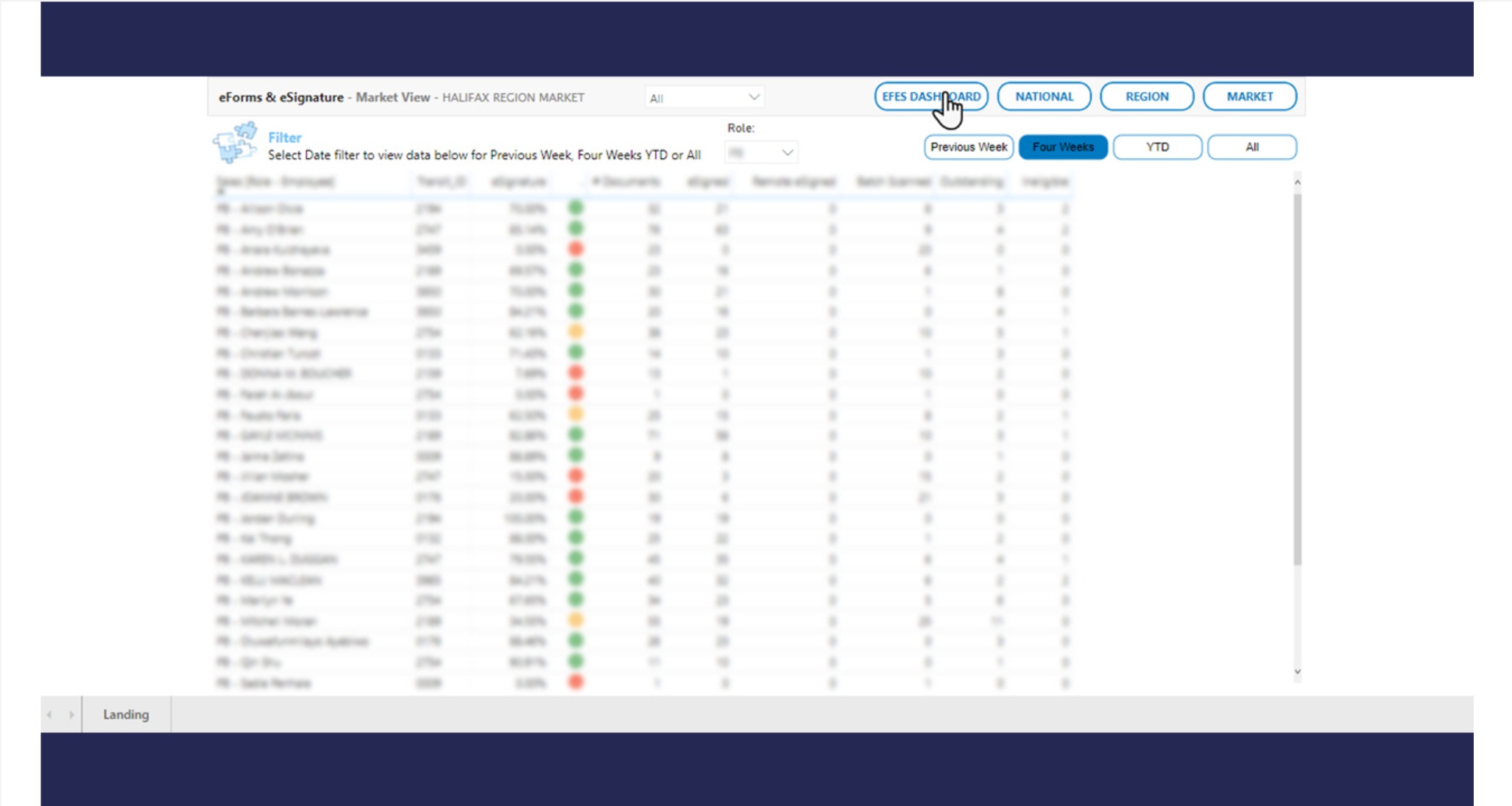Switch to the Landing sheet tab
Screen dimensions: 1512x806
pos(126,715)
